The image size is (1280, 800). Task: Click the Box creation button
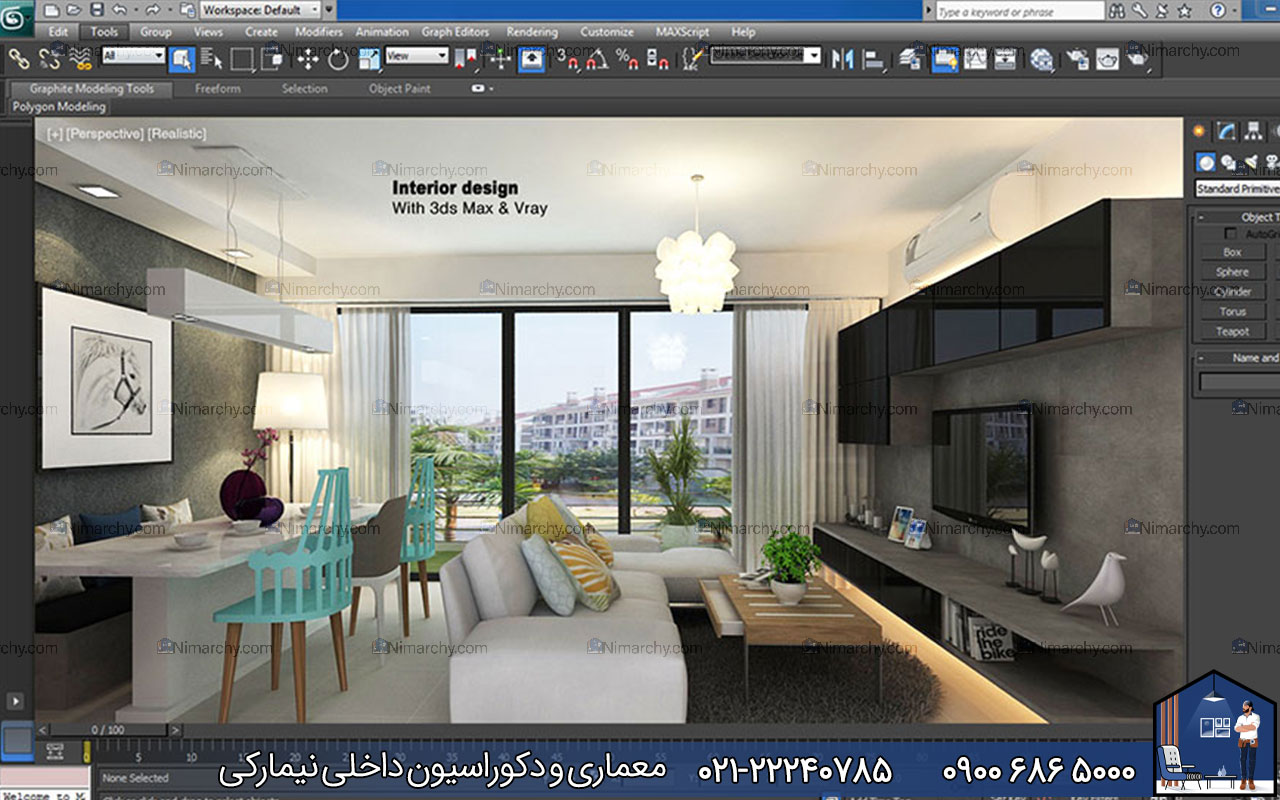(x=1233, y=252)
